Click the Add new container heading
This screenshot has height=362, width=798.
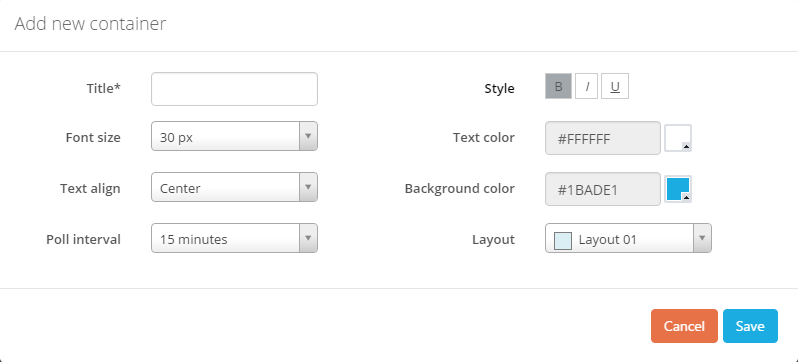click(x=90, y=24)
